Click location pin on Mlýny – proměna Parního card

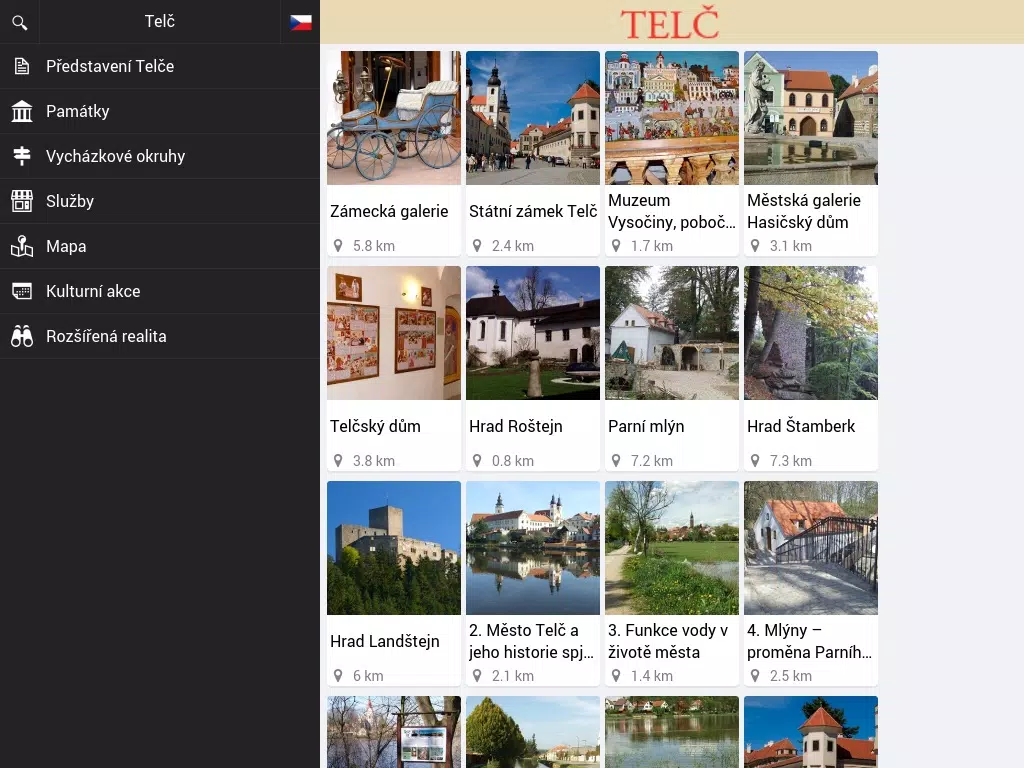click(755, 675)
